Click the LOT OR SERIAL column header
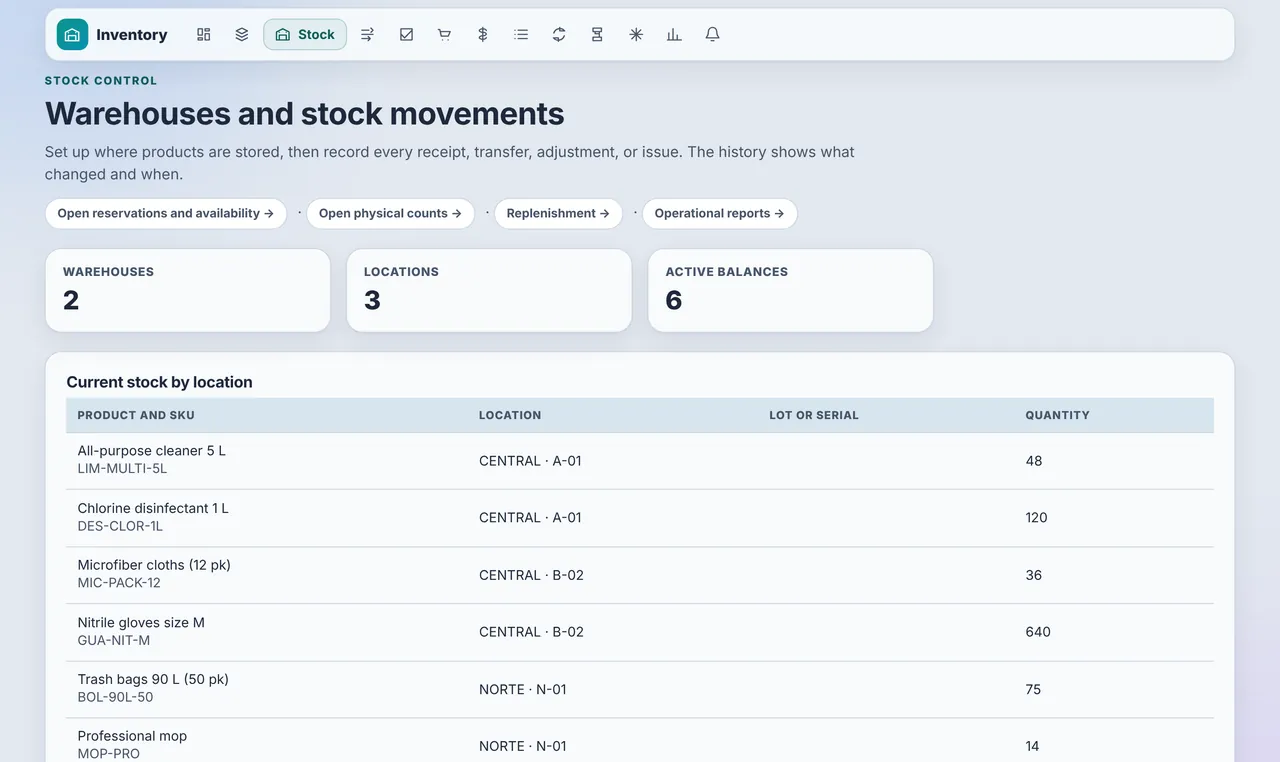The height and width of the screenshot is (762, 1280). point(814,415)
